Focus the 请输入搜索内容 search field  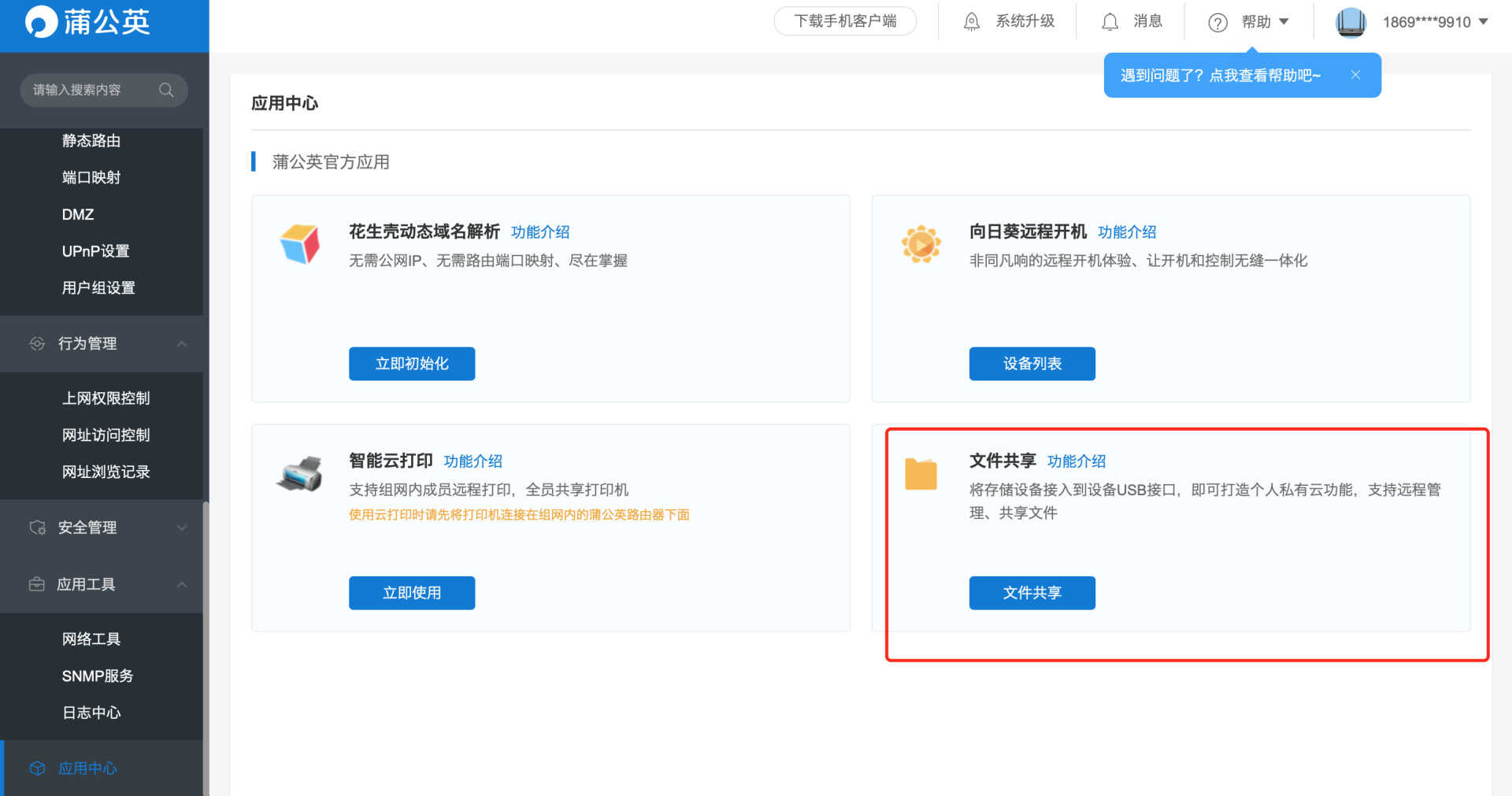pos(104,90)
